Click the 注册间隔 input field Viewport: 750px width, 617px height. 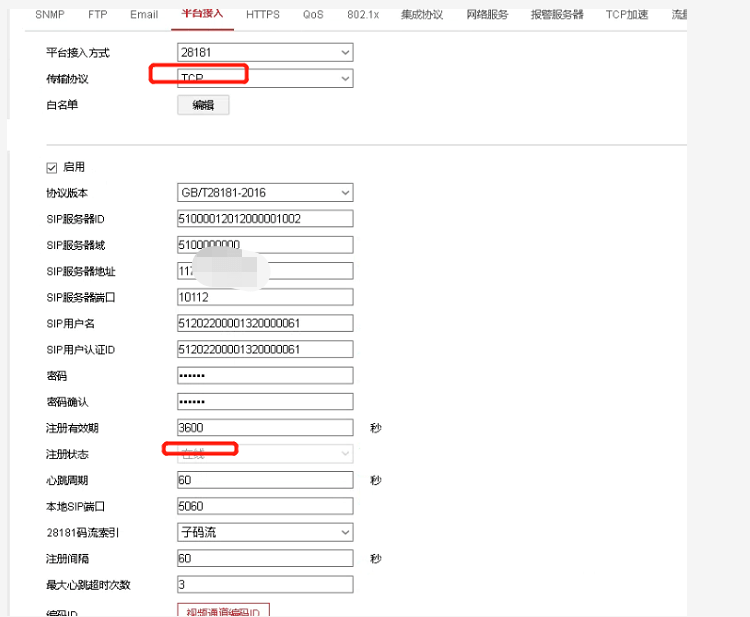(265, 559)
